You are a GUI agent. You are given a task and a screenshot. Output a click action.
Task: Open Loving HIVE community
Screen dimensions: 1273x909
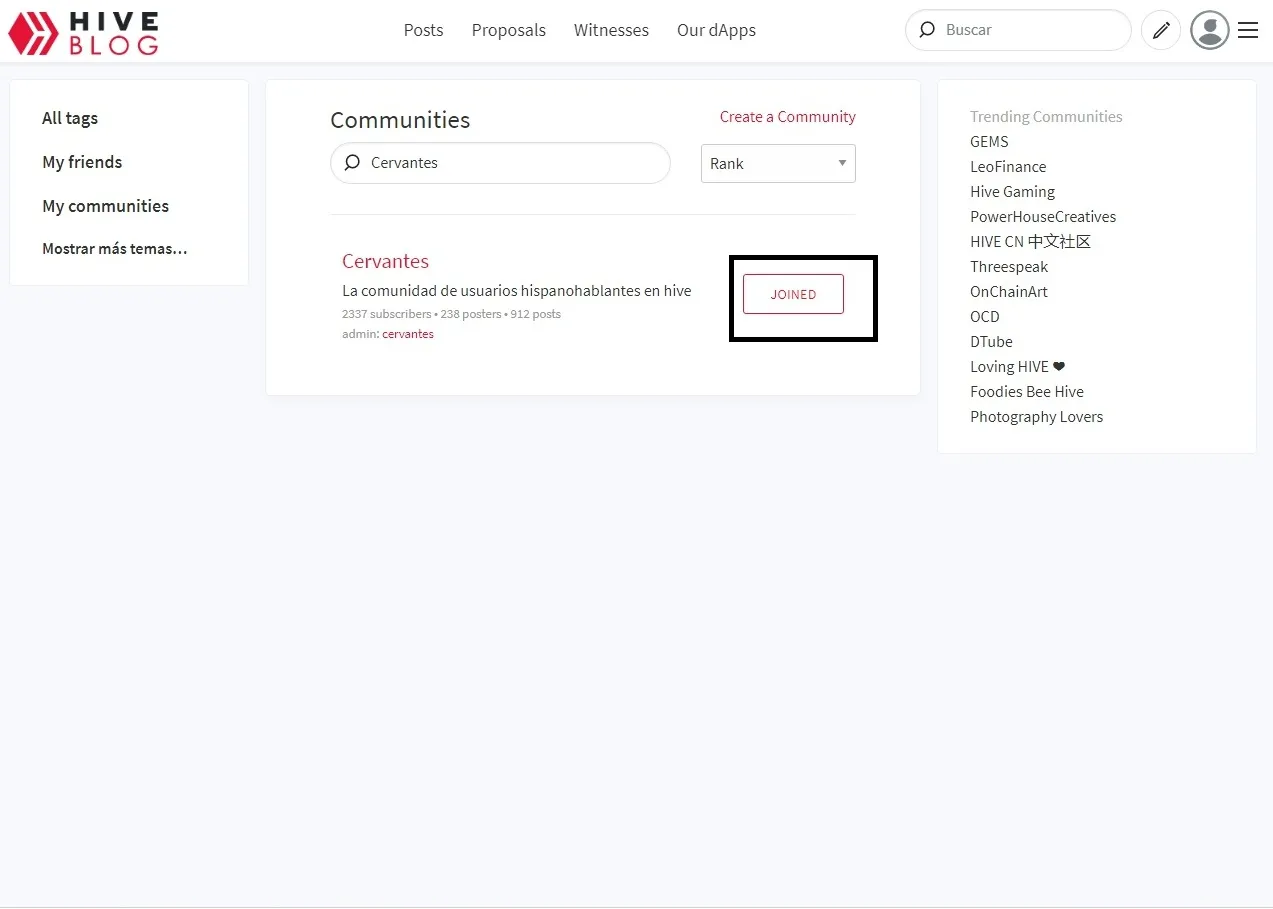1017,367
